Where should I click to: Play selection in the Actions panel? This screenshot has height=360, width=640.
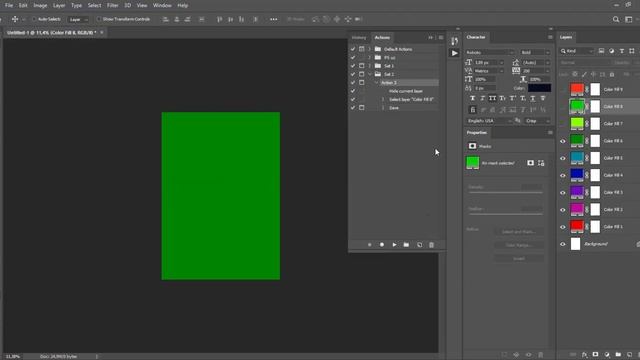pos(394,245)
